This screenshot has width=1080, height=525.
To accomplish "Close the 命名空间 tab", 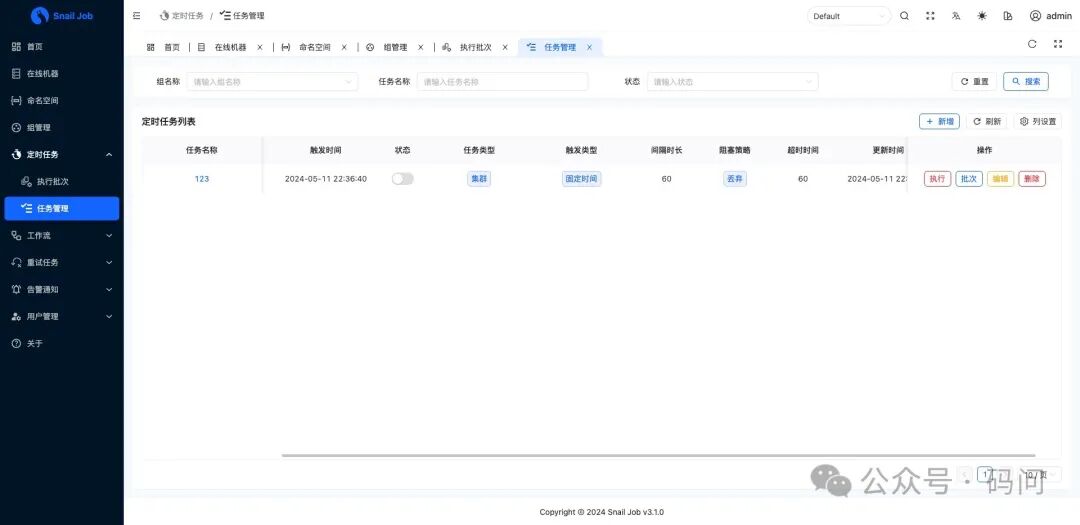I will tap(344, 48).
